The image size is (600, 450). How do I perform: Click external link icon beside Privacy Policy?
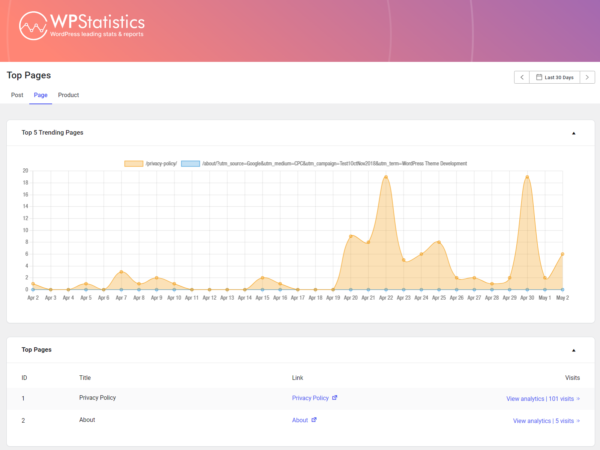[334, 398]
